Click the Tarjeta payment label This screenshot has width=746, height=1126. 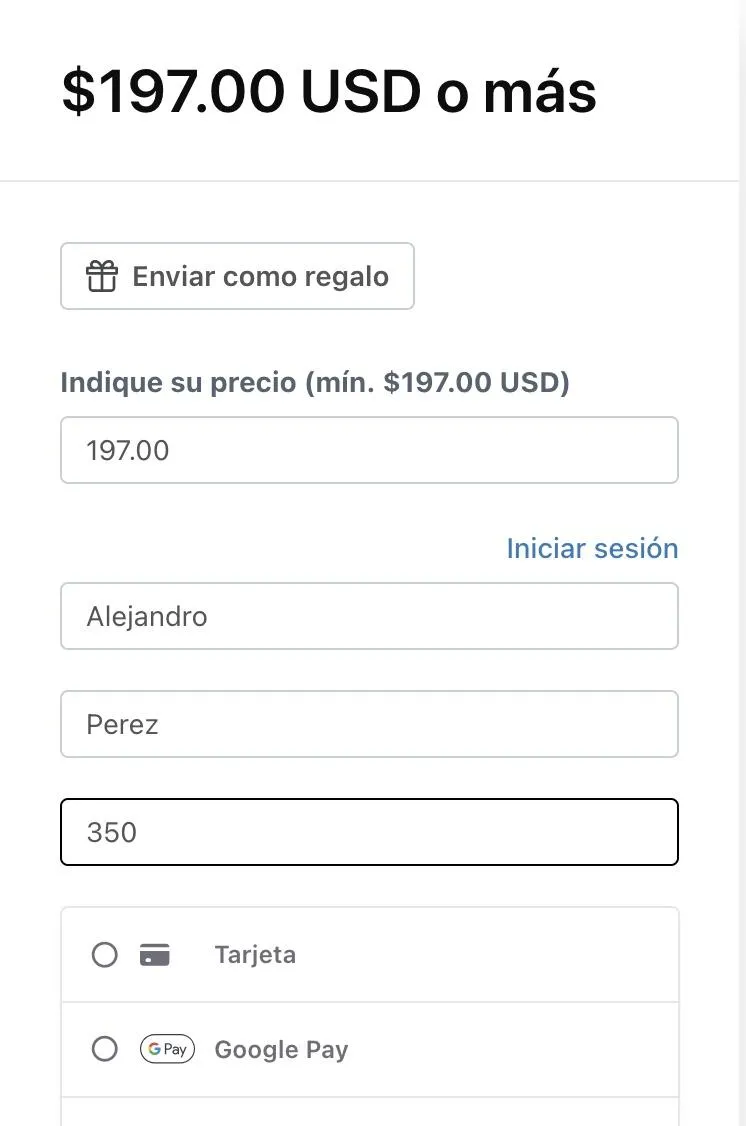point(255,955)
